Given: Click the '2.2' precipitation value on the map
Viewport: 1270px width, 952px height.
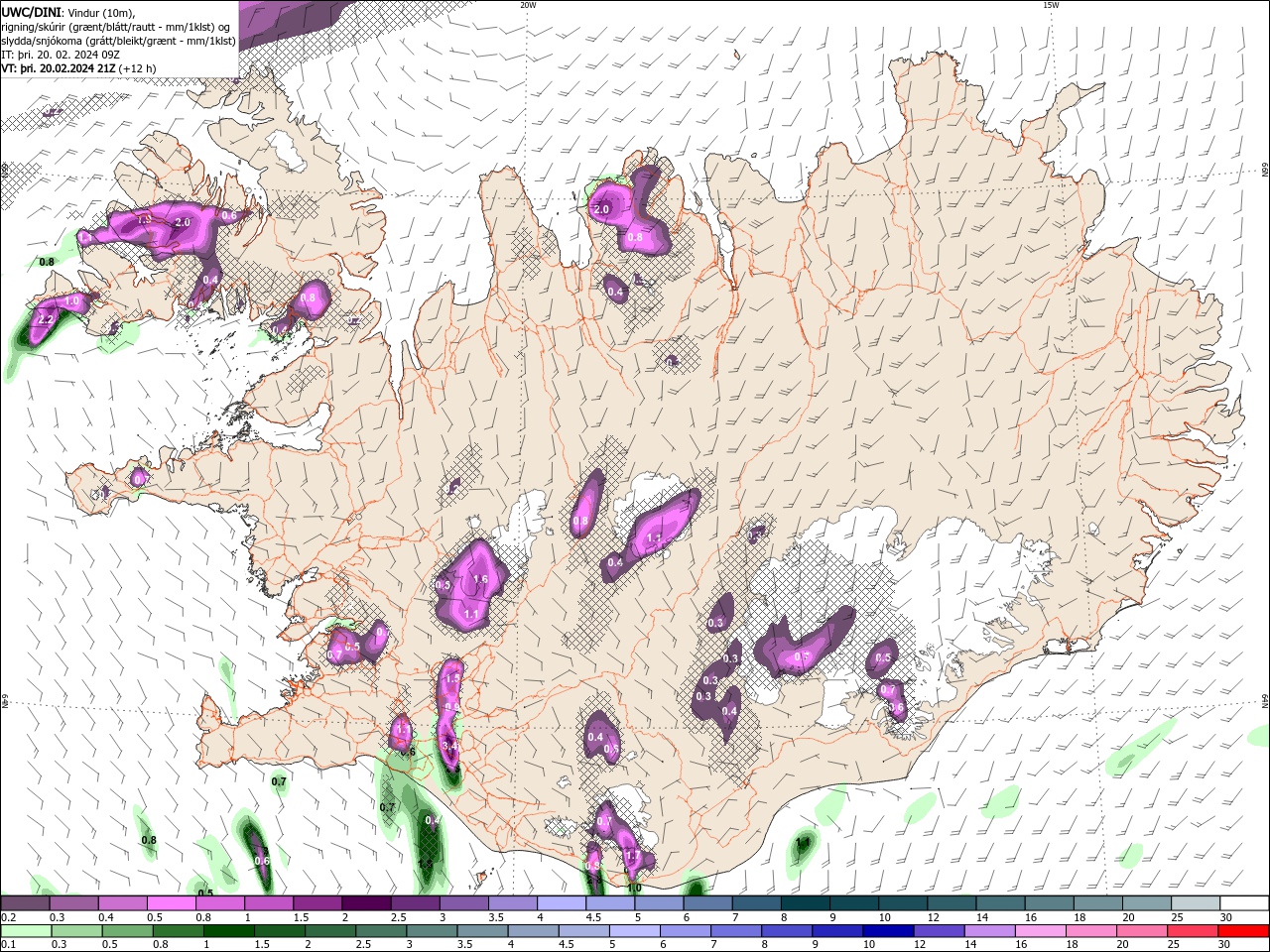Looking at the screenshot, I should [x=45, y=320].
